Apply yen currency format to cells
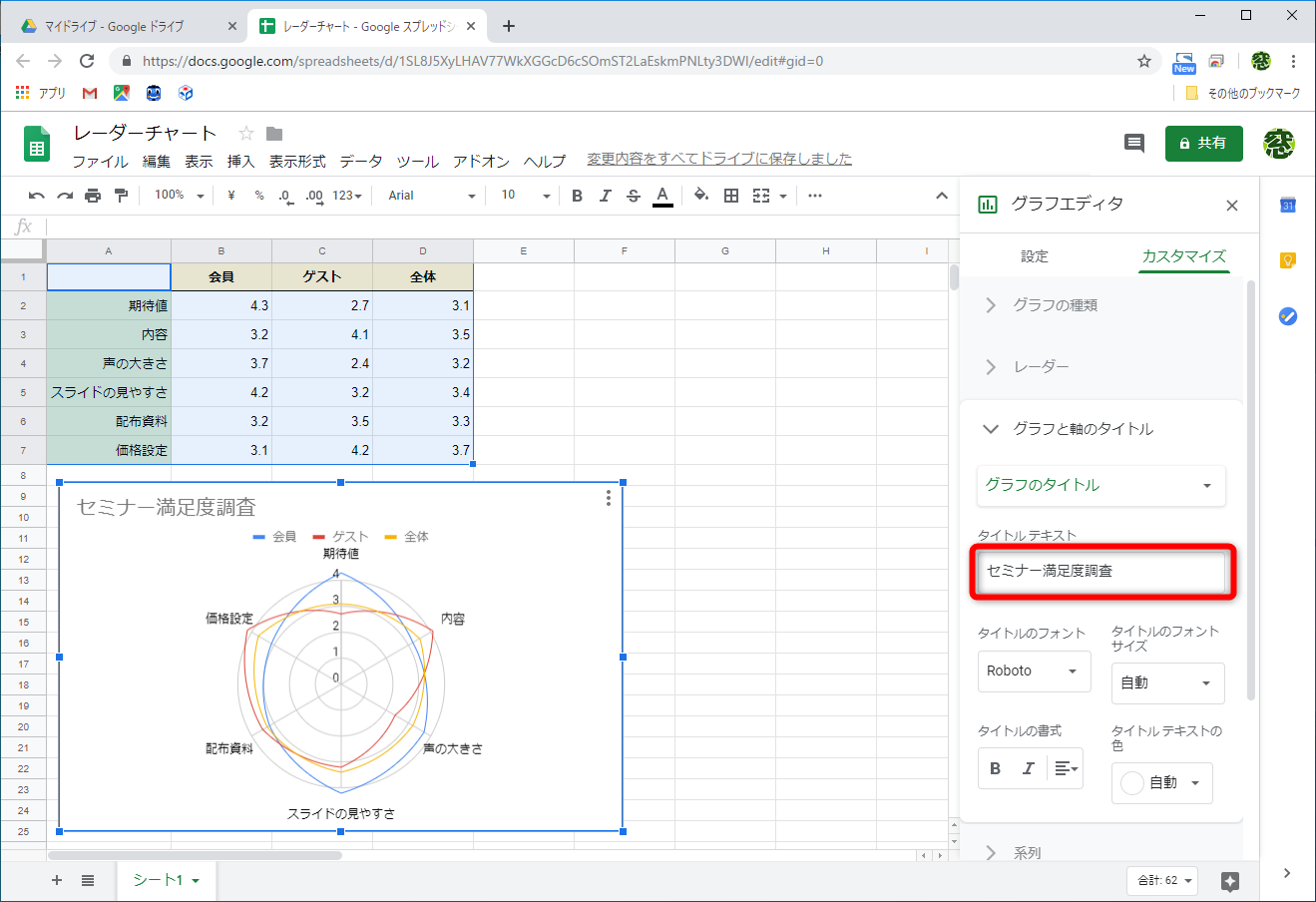Image resolution: width=1316 pixels, height=902 pixels. click(231, 196)
